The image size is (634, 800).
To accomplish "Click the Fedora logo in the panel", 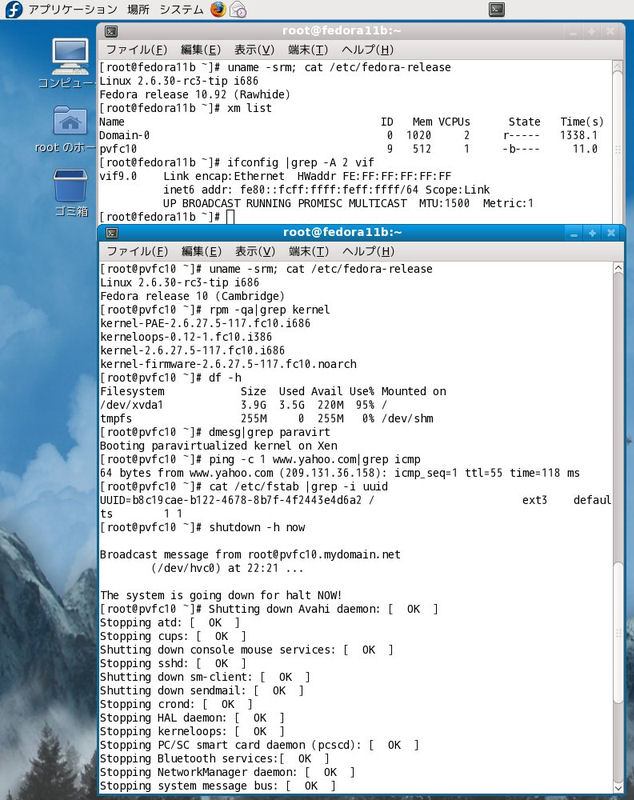I will click(x=14, y=9).
